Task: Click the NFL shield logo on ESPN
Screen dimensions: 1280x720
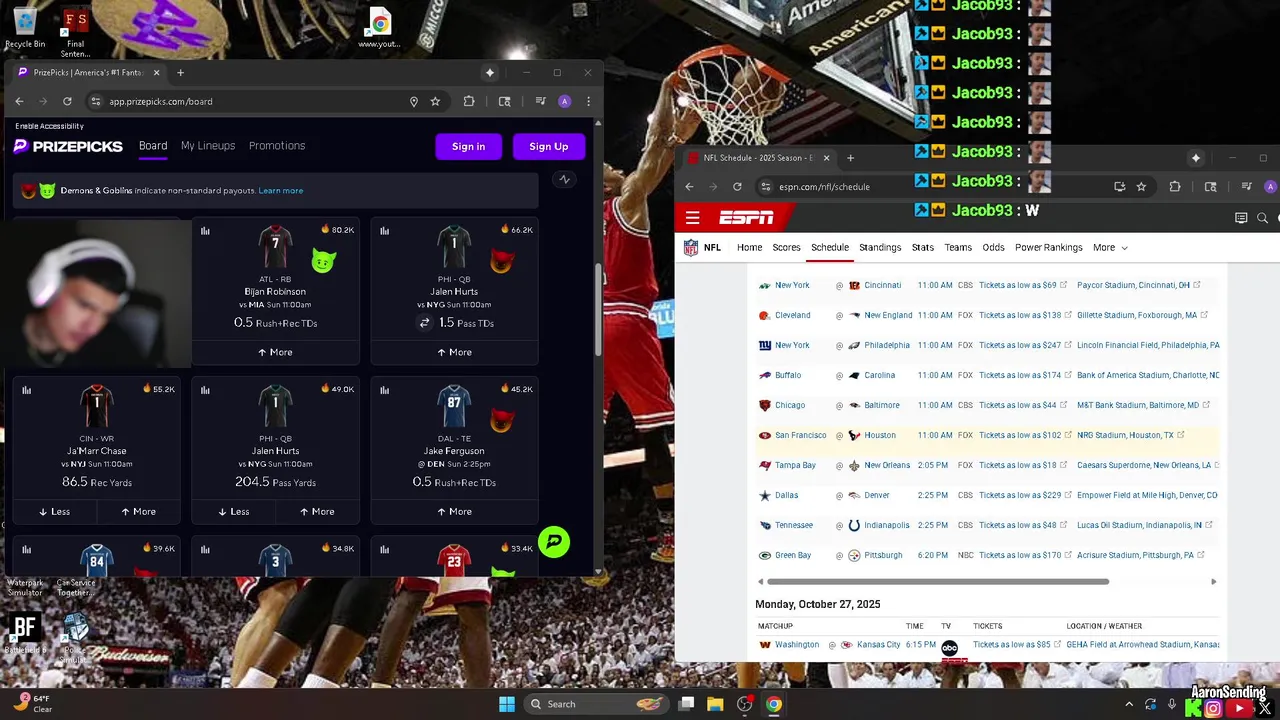Action: click(691, 248)
